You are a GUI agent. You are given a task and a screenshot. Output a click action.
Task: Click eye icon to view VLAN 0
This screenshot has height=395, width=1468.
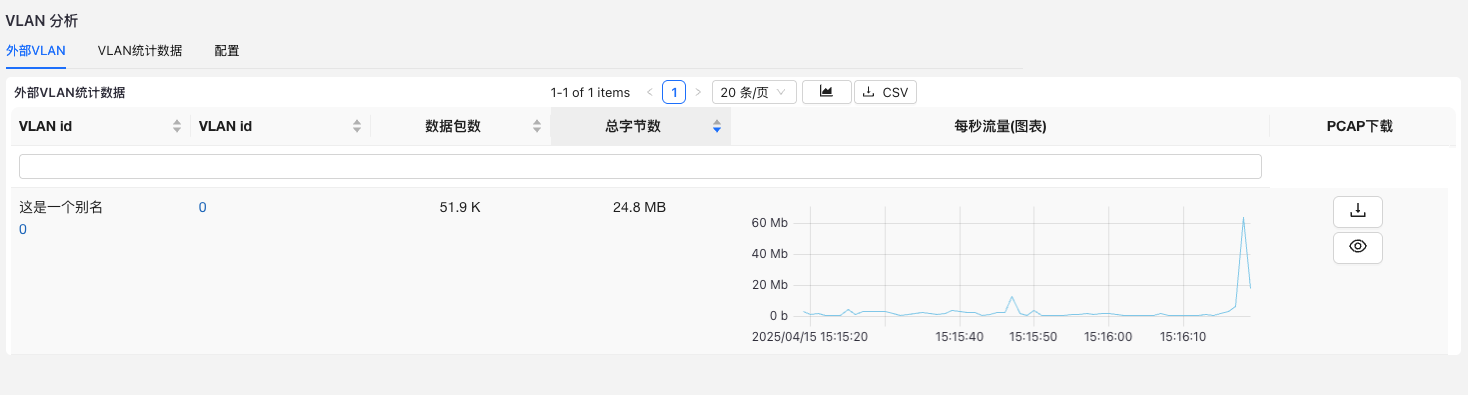1357,247
